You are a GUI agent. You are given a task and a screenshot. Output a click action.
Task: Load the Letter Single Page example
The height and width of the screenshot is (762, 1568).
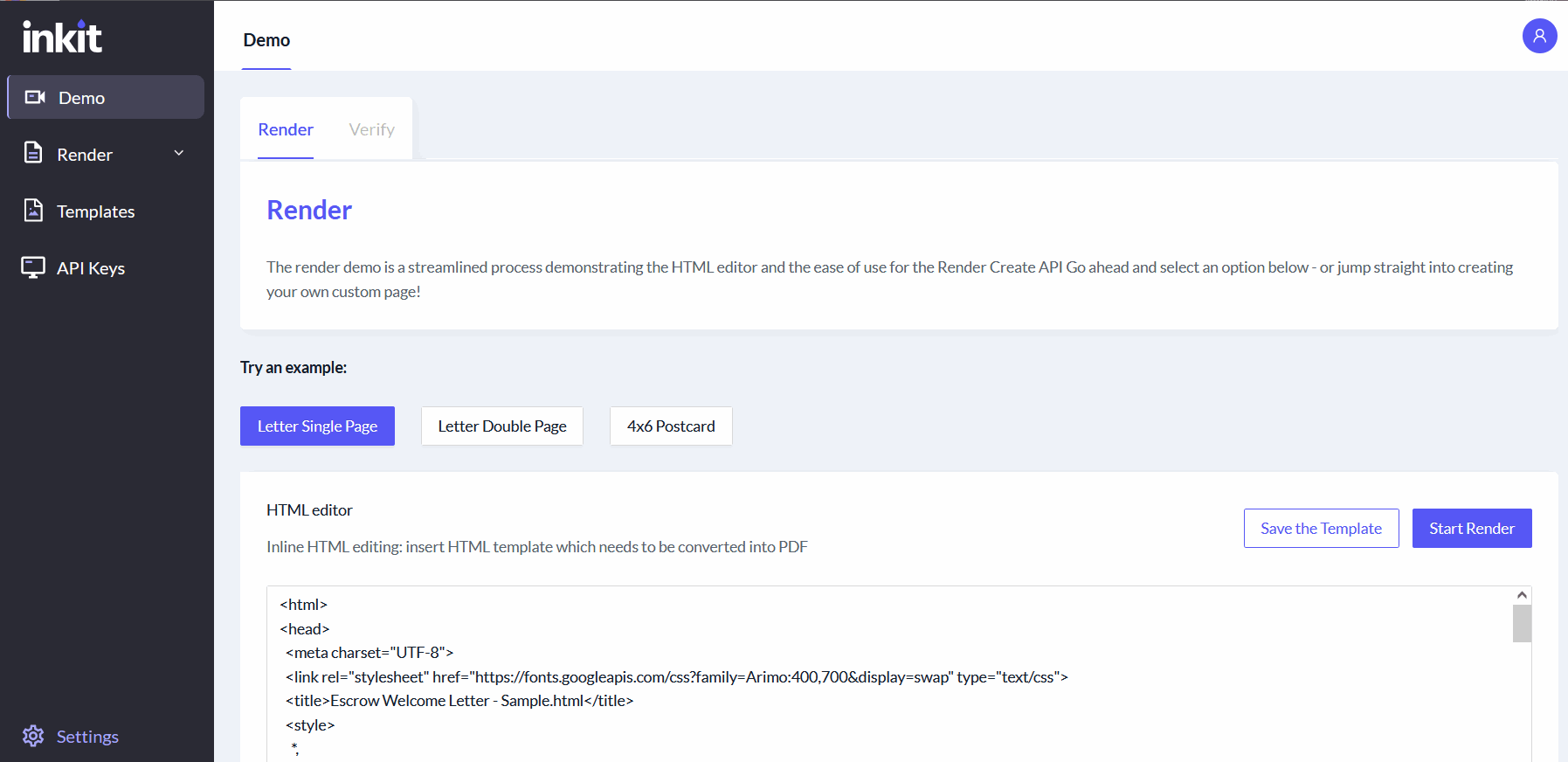click(x=317, y=426)
